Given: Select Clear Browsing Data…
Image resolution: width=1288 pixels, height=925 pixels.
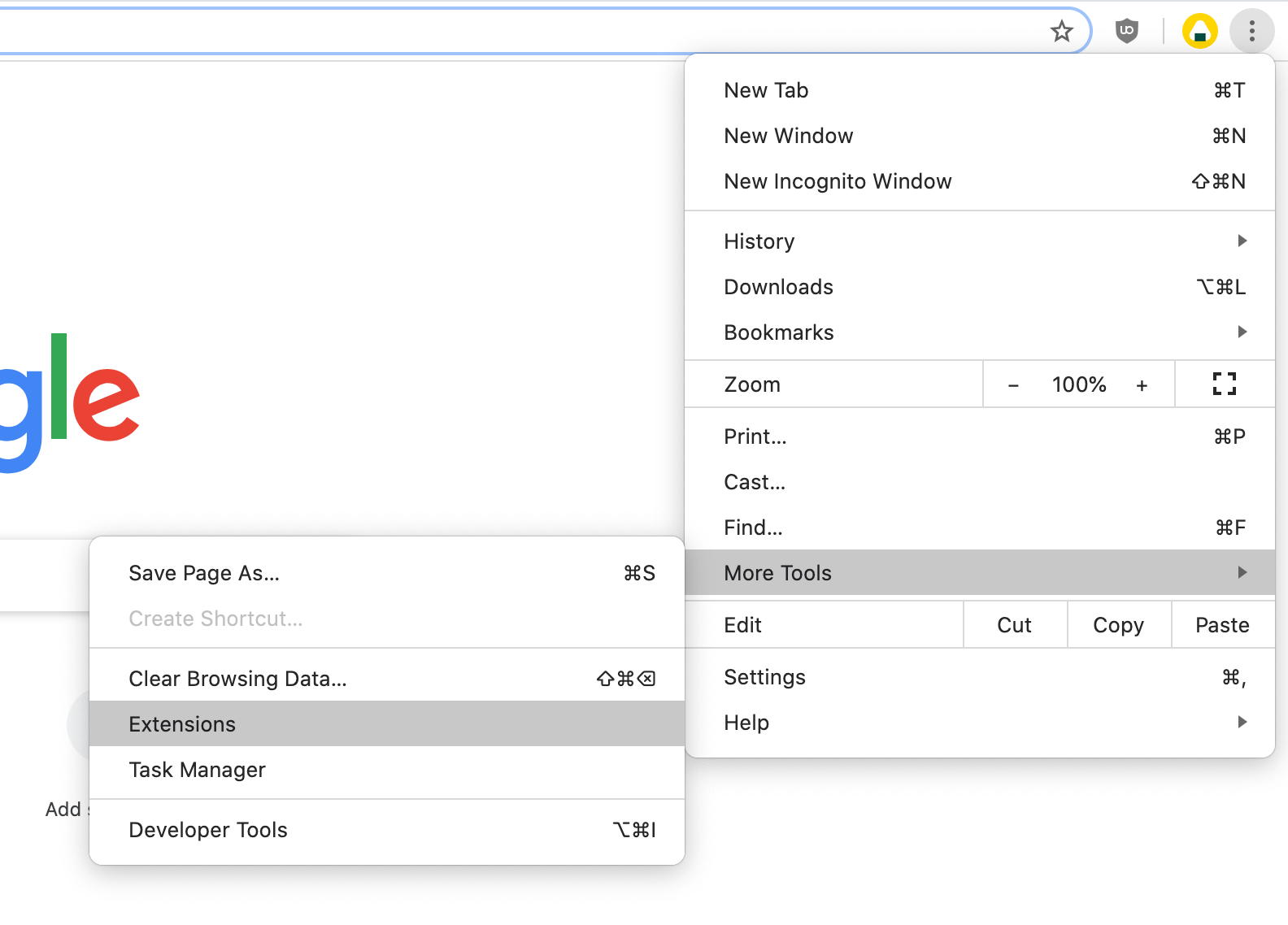Looking at the screenshot, I should tap(387, 679).
